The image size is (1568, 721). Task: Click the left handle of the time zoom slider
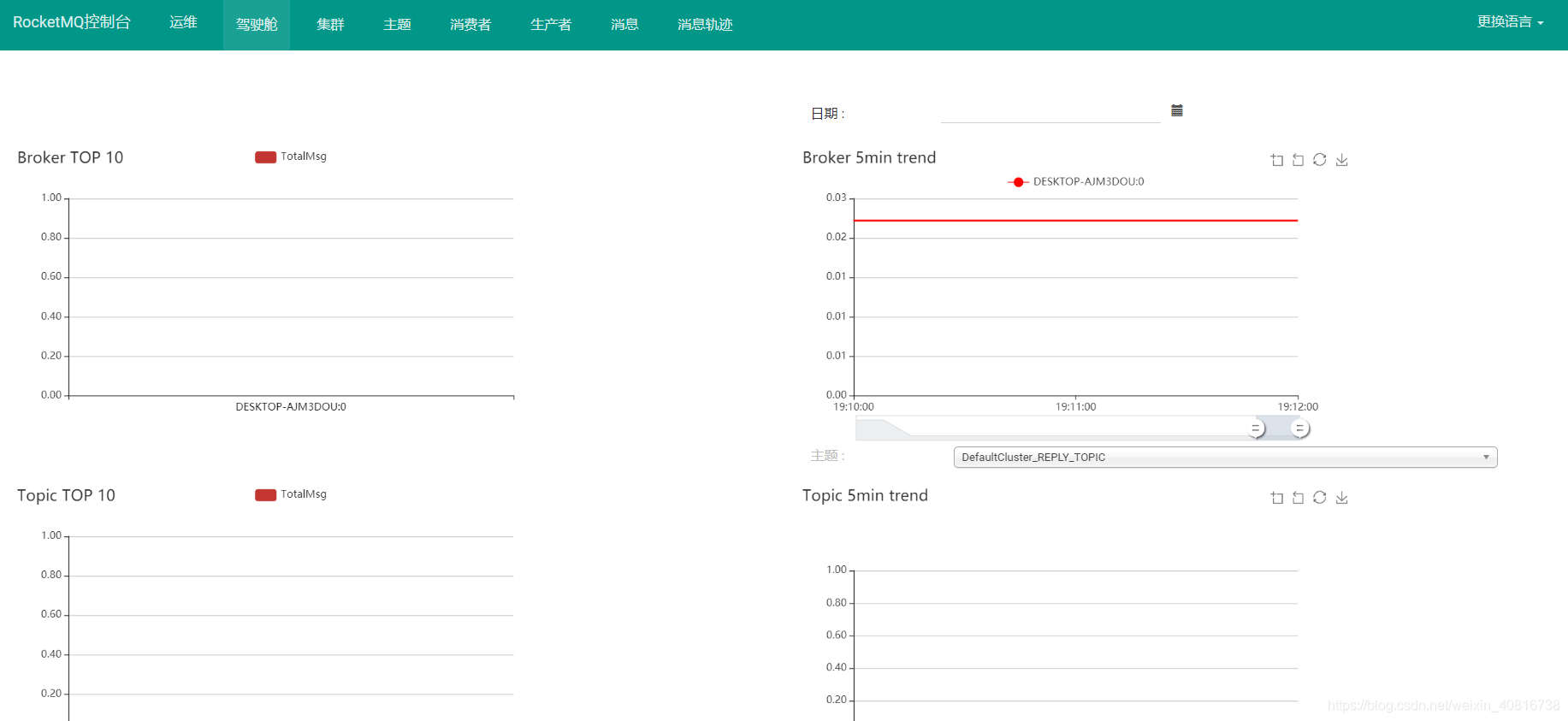coord(1256,428)
